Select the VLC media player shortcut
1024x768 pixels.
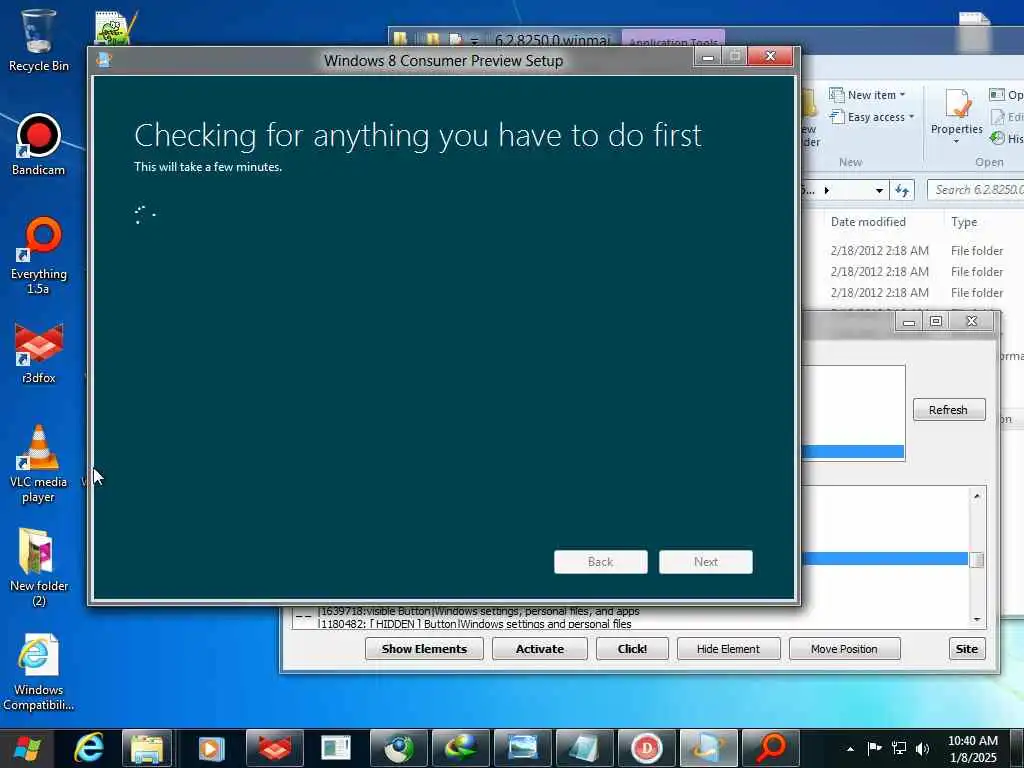38,464
